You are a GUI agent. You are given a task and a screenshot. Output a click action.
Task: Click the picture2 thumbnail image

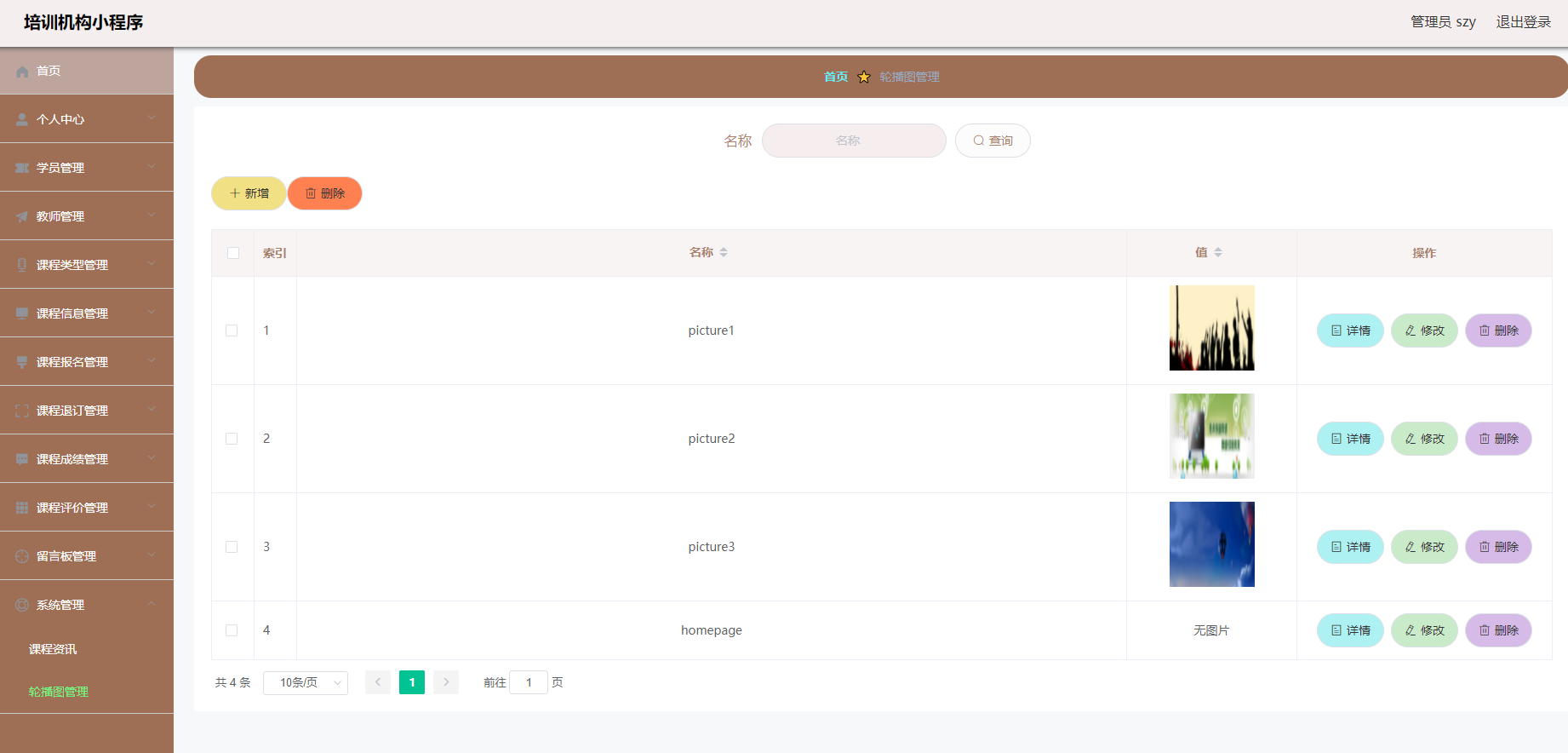pyautogui.click(x=1211, y=436)
